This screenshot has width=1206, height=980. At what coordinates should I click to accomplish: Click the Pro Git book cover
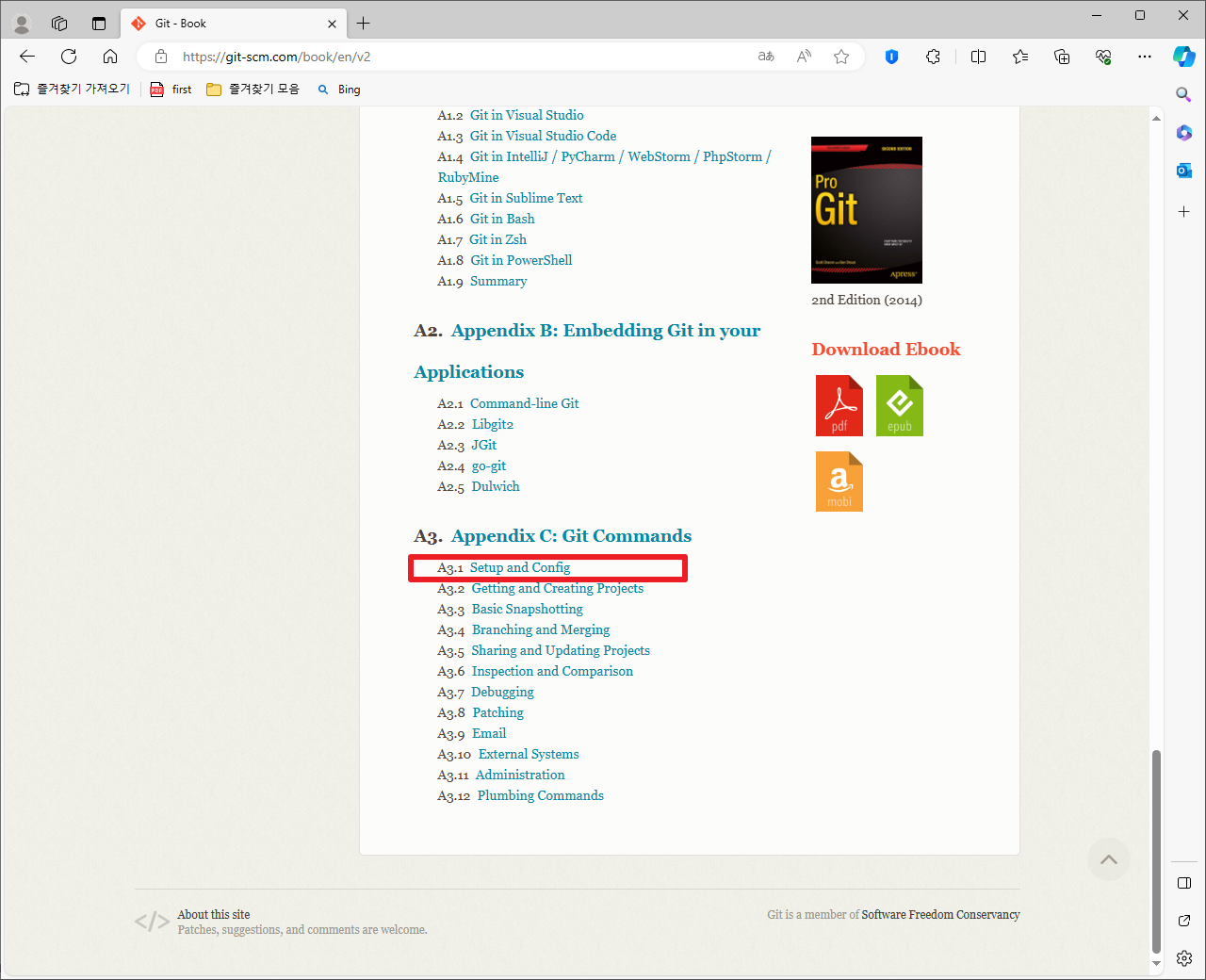(x=867, y=210)
